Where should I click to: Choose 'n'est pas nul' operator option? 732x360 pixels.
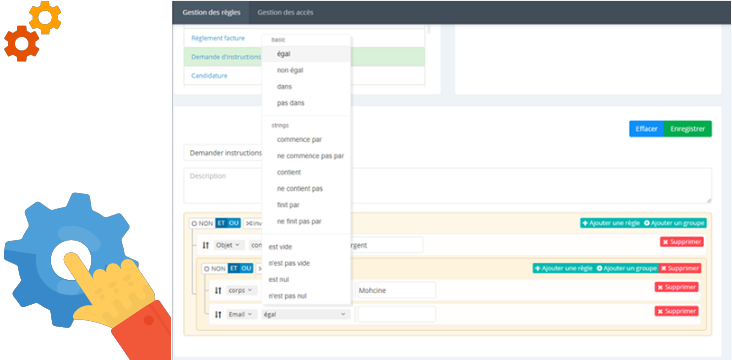pos(306,296)
